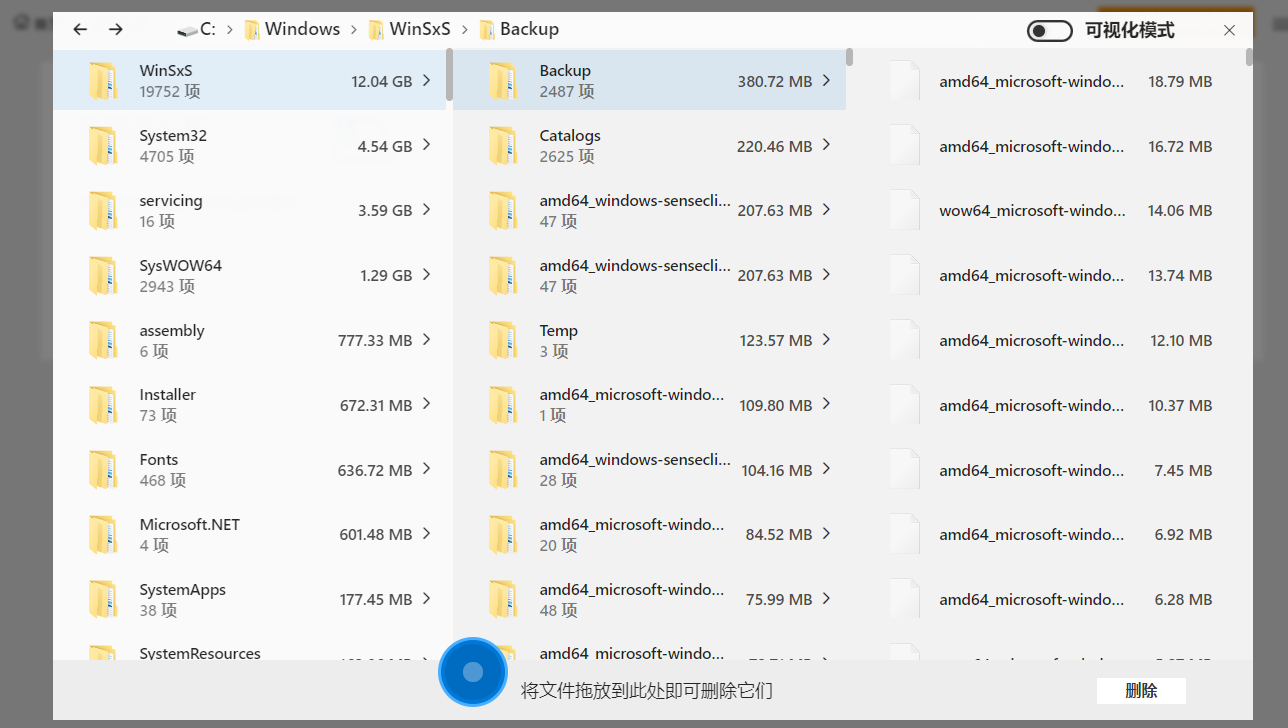Viewport: 1288px width, 728px height.
Task: Click the right column scrollbar
Action: coord(1249,57)
